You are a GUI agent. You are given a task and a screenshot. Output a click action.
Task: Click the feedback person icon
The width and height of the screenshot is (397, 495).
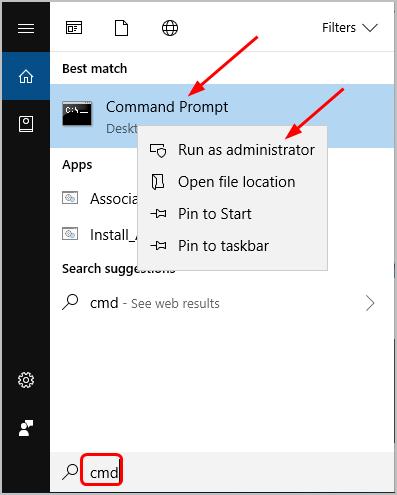[x=26, y=428]
